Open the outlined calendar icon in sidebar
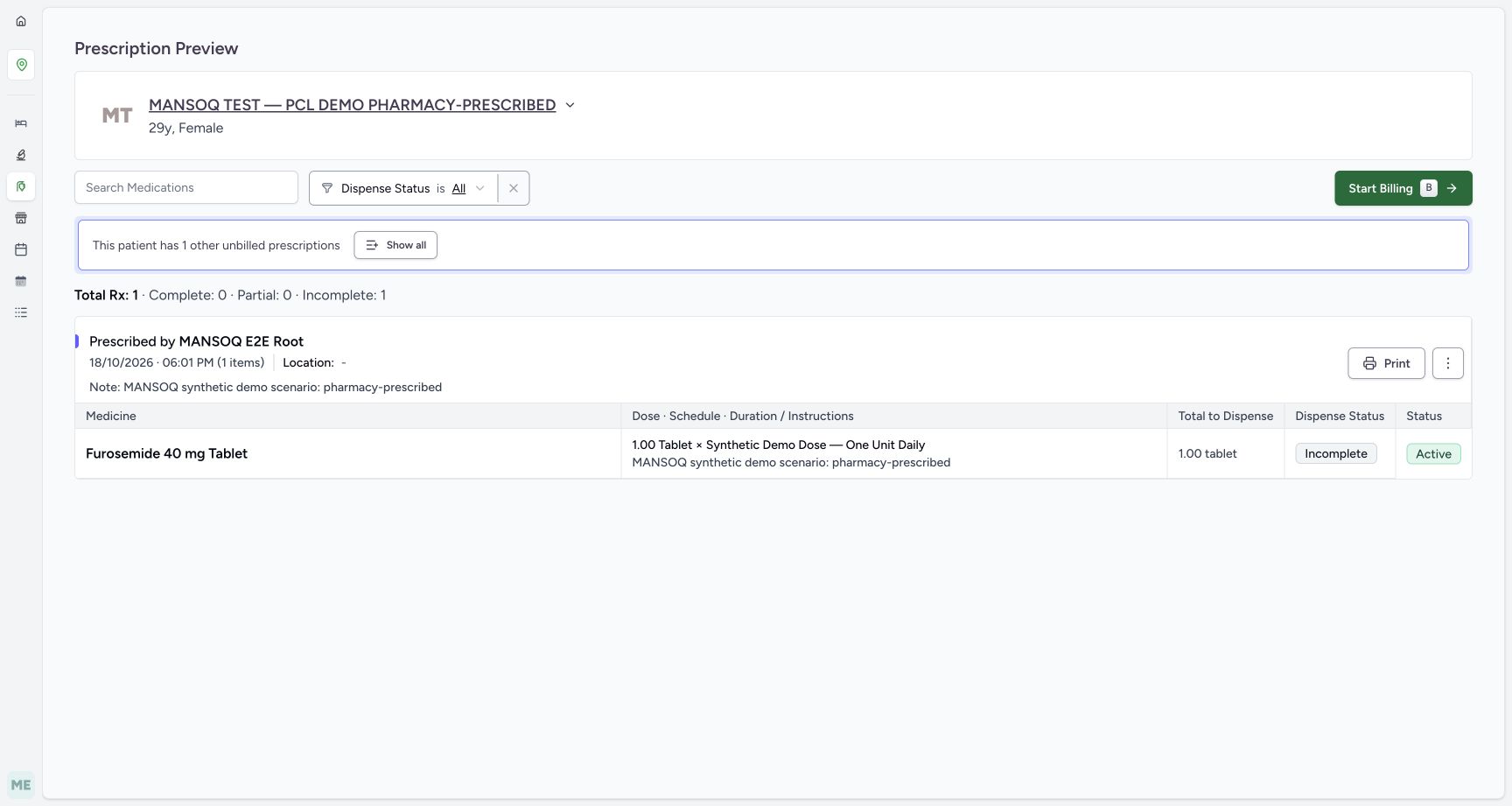 coord(21,249)
